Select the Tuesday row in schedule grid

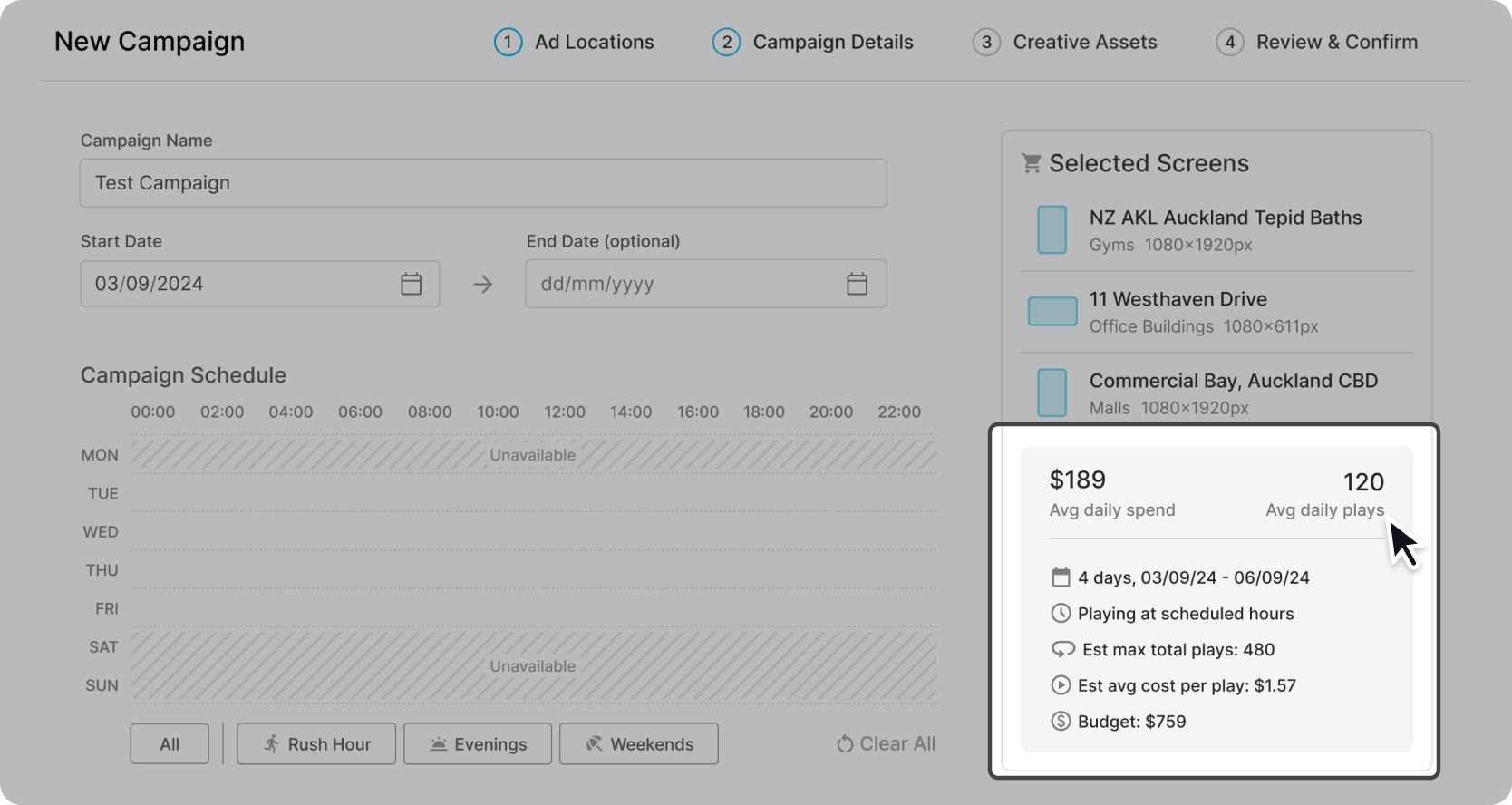(533, 493)
